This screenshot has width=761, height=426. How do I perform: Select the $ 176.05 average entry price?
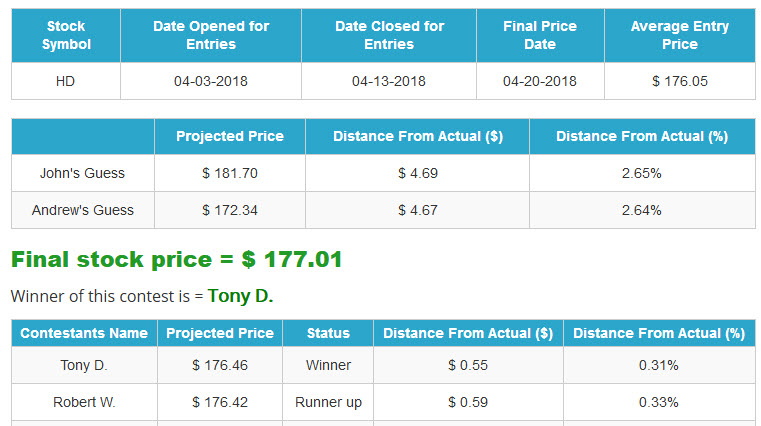680,81
